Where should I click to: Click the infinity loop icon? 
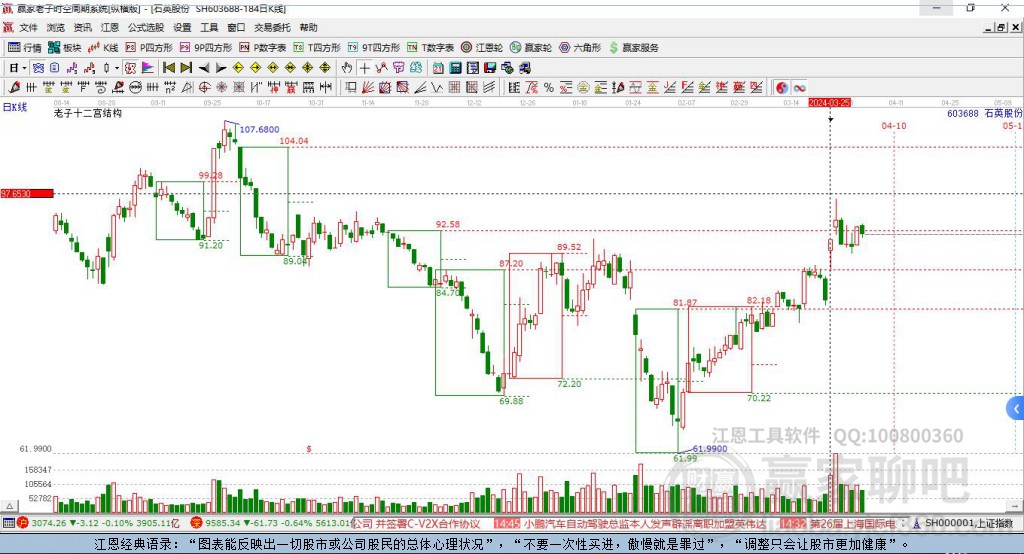pos(799,88)
